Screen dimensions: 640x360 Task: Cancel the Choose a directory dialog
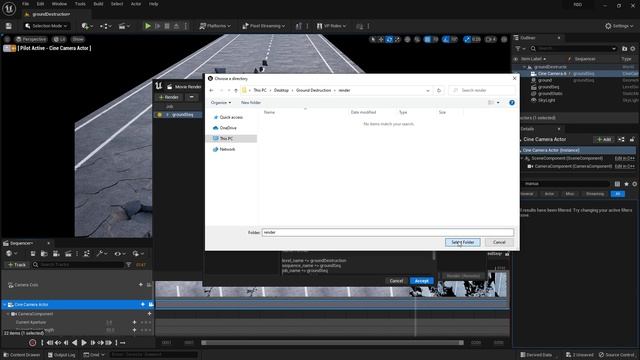(499, 242)
